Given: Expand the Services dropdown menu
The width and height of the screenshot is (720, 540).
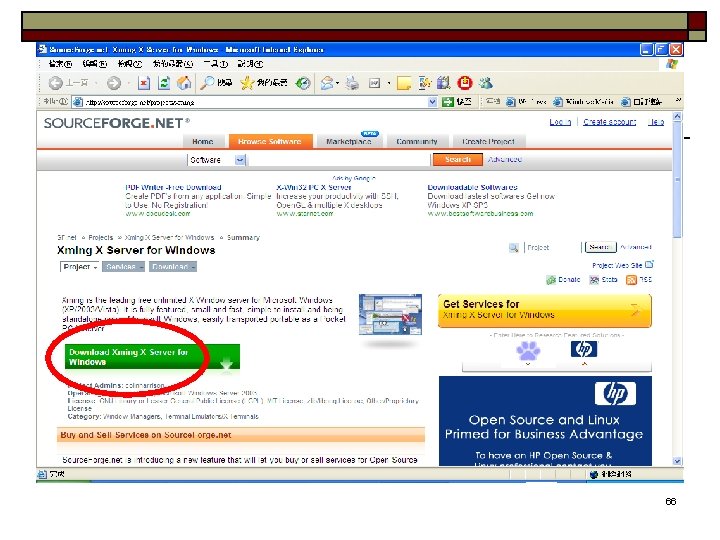Looking at the screenshot, I should (x=124, y=267).
